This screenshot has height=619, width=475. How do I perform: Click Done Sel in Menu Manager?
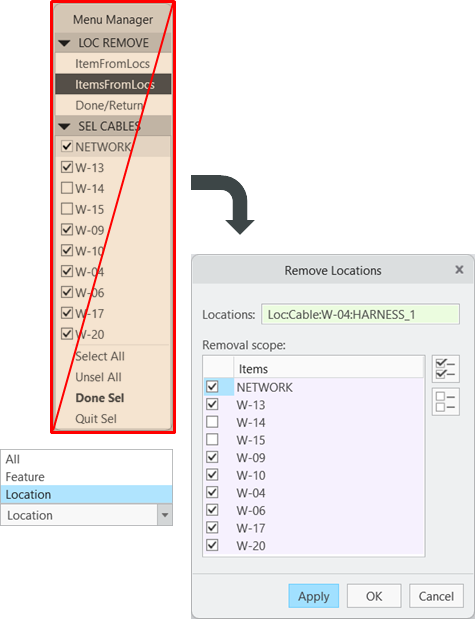(x=100, y=398)
